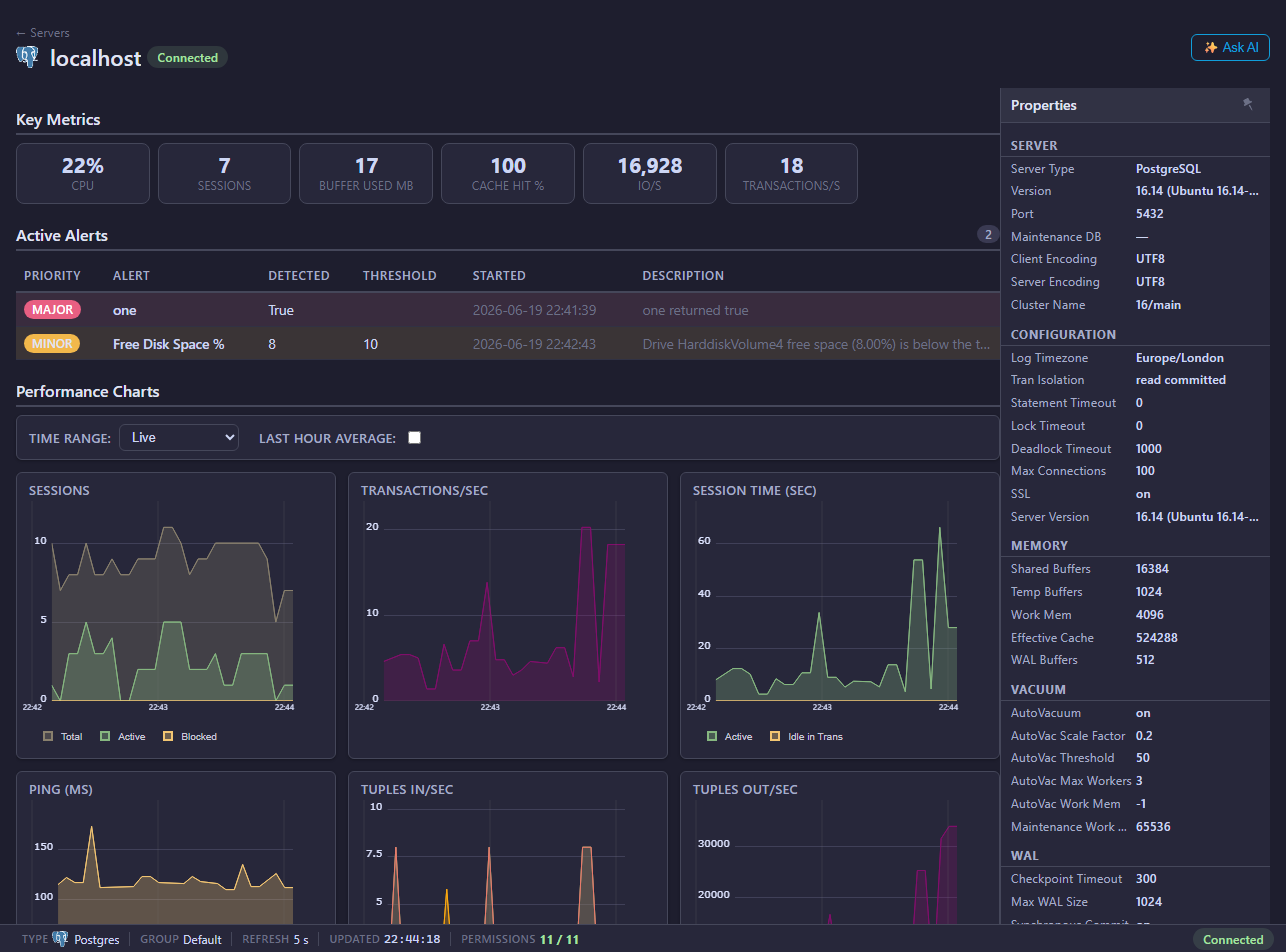Image resolution: width=1286 pixels, height=952 pixels.
Task: Click the Description column header
Action: coord(683,276)
